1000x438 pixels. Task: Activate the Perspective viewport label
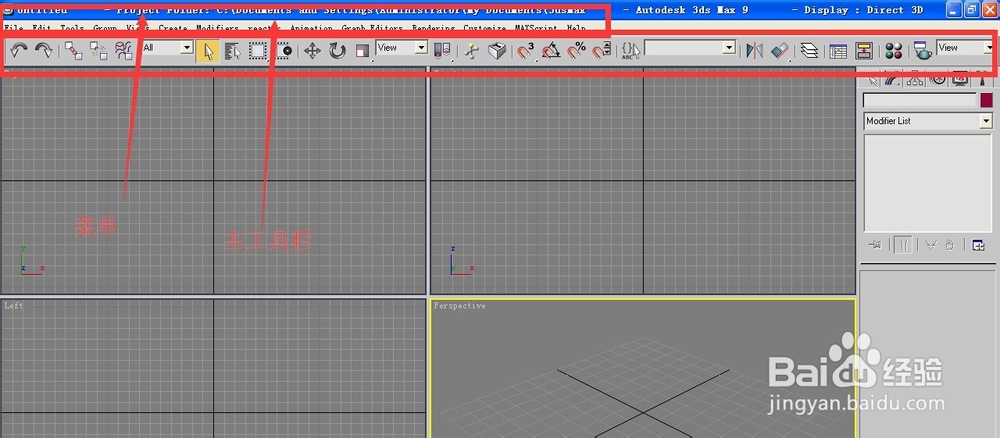460,306
